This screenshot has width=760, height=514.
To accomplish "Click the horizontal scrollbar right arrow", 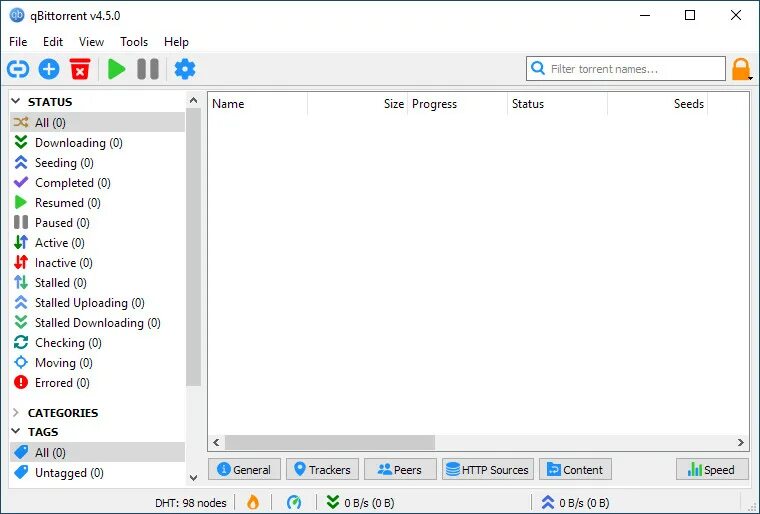I will point(741,442).
